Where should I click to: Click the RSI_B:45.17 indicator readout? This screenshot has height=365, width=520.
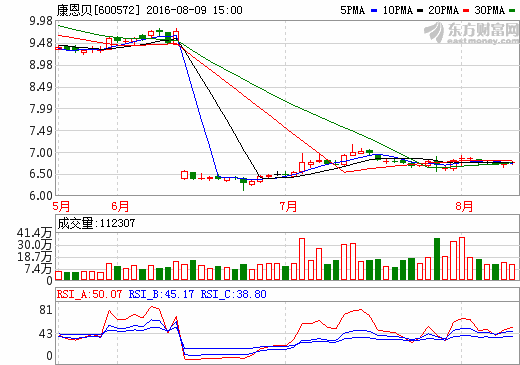[161, 294]
